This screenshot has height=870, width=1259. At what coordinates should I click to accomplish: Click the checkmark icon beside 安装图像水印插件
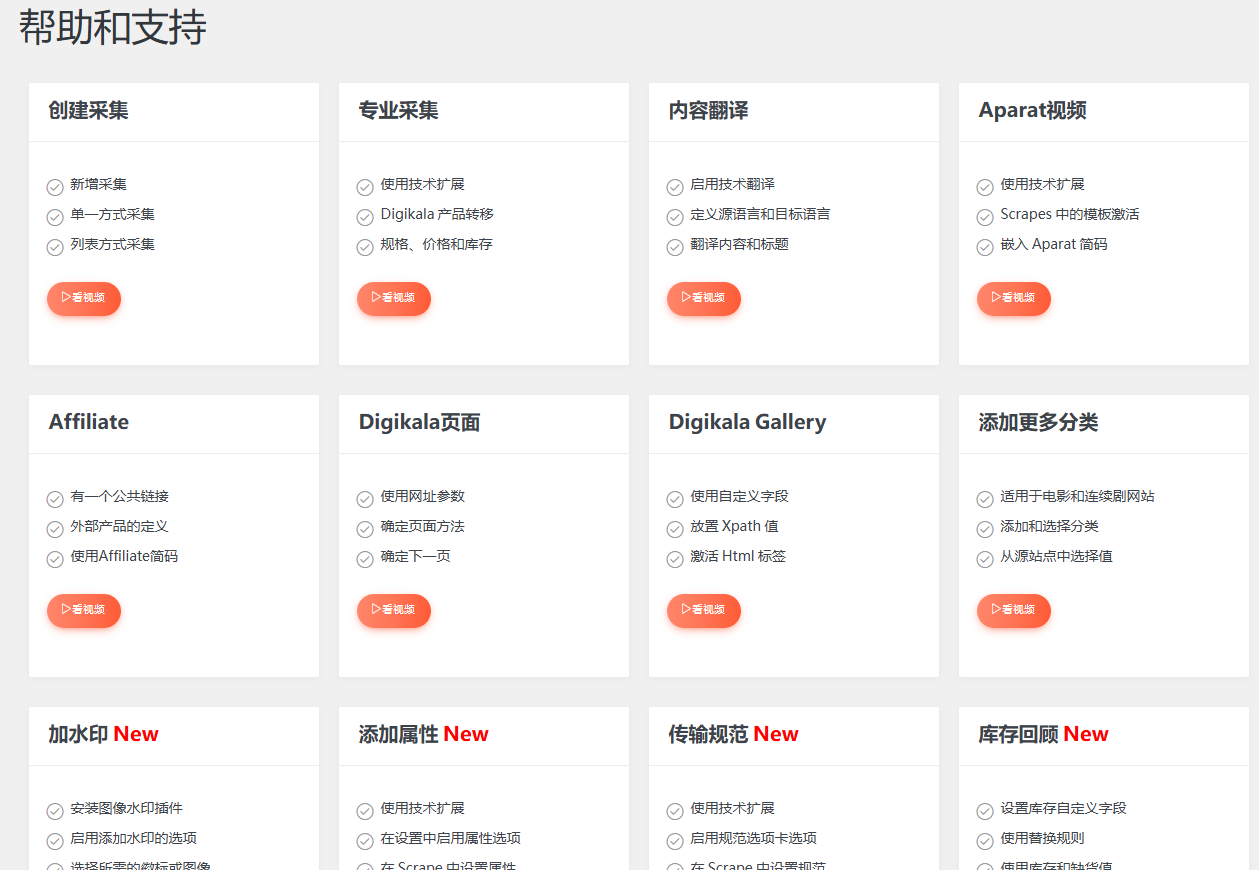tap(54, 809)
